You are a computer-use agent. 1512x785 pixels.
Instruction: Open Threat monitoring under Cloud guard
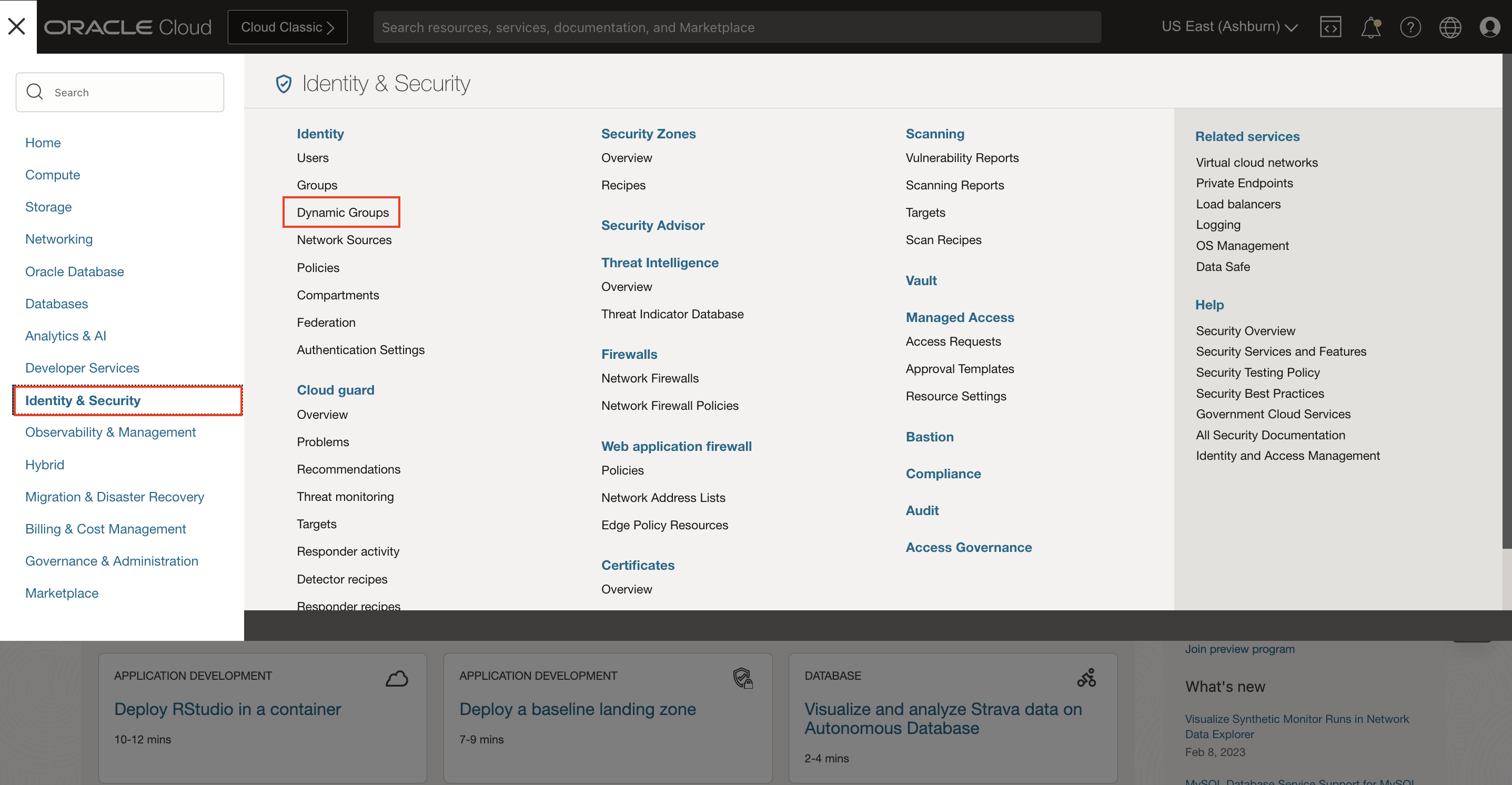point(345,497)
